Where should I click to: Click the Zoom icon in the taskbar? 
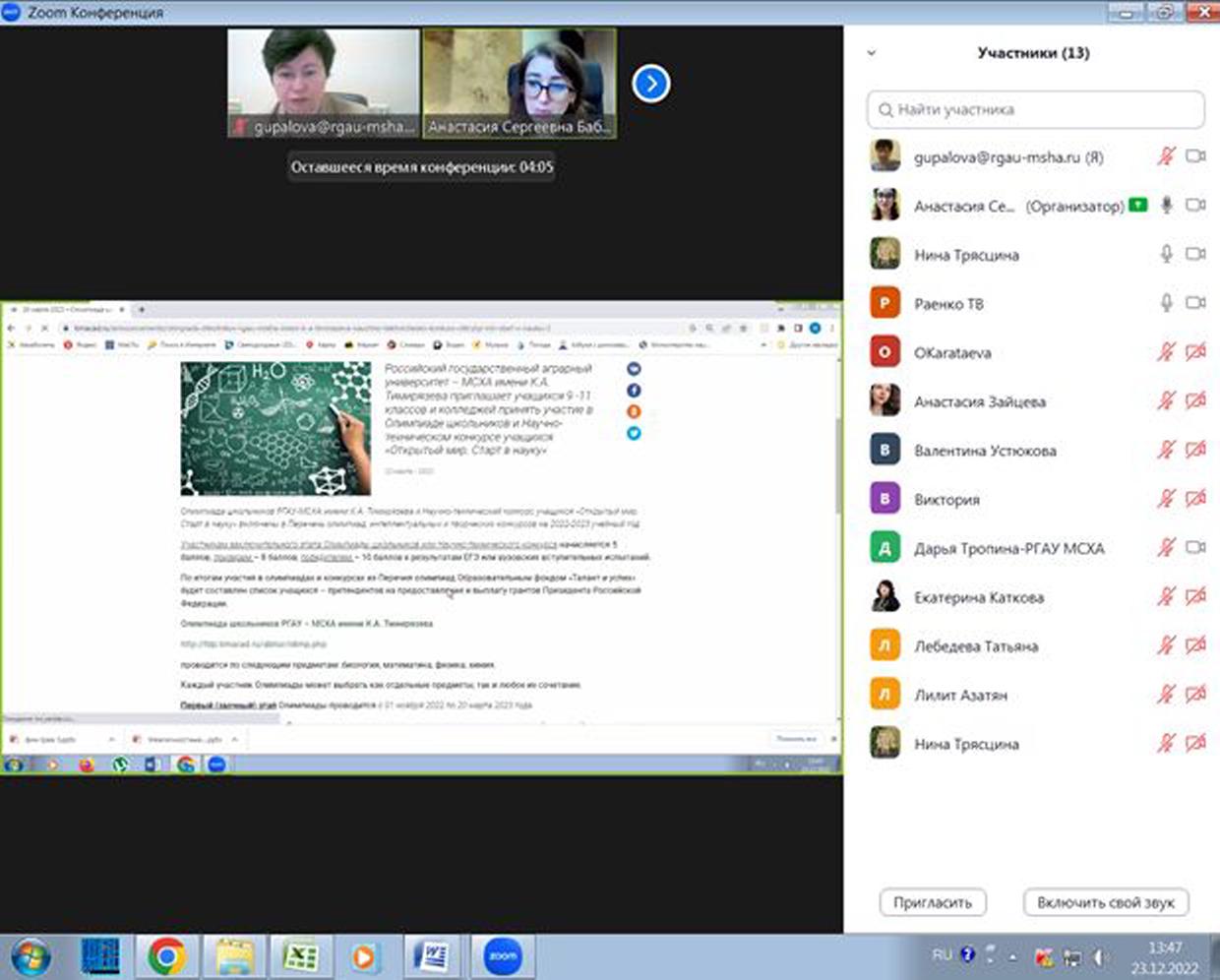(x=503, y=955)
